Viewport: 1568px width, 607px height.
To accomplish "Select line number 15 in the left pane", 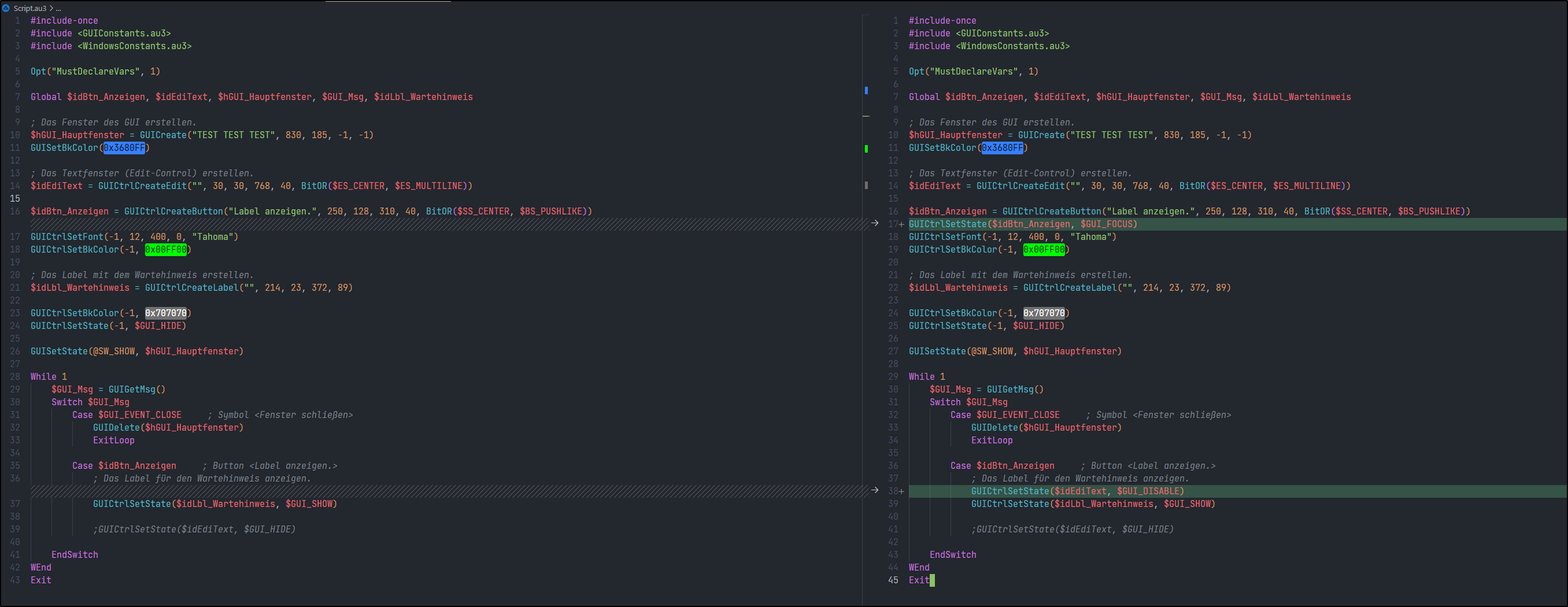I will coord(14,198).
